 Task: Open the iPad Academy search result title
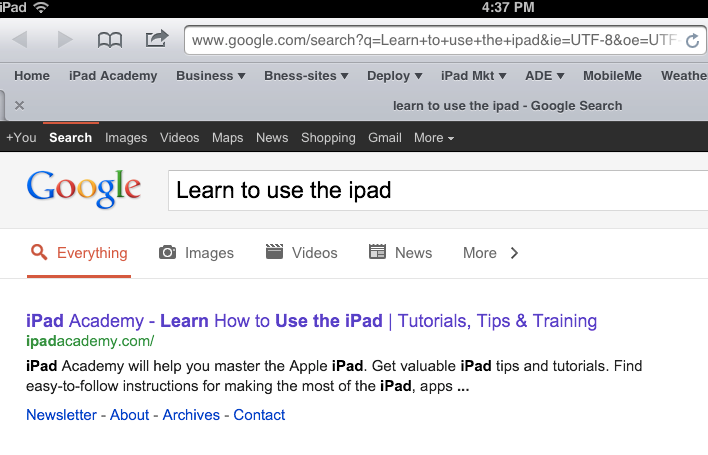pos(312,321)
